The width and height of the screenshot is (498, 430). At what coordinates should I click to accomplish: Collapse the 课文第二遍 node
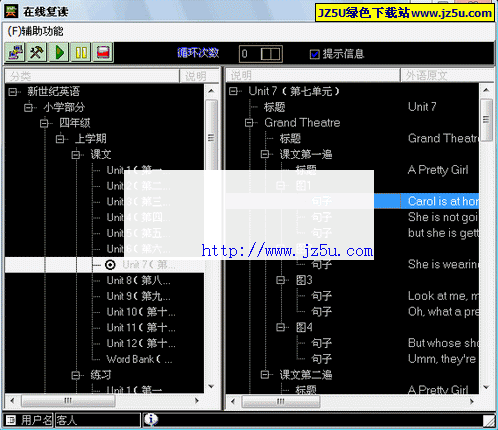coord(265,375)
